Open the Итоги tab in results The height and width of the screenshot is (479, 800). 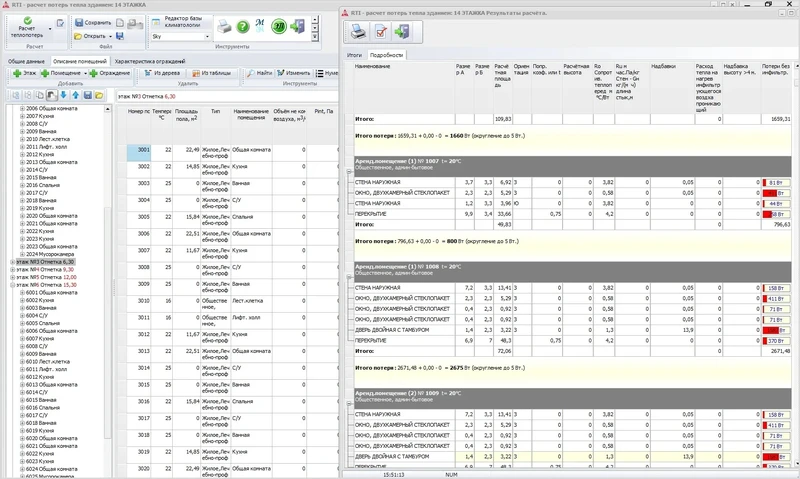point(353,55)
